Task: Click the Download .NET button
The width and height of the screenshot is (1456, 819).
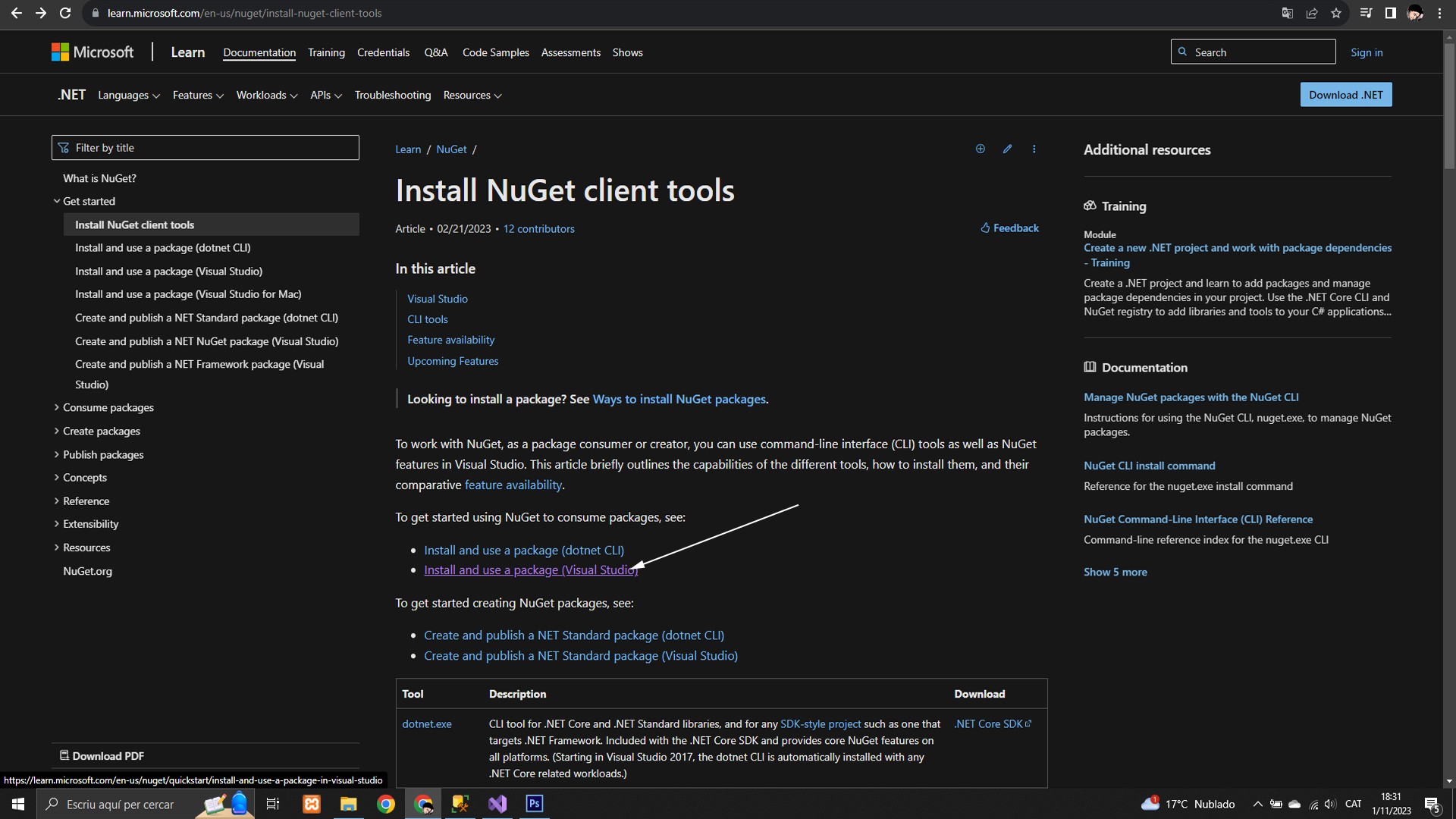Action: [x=1345, y=95]
